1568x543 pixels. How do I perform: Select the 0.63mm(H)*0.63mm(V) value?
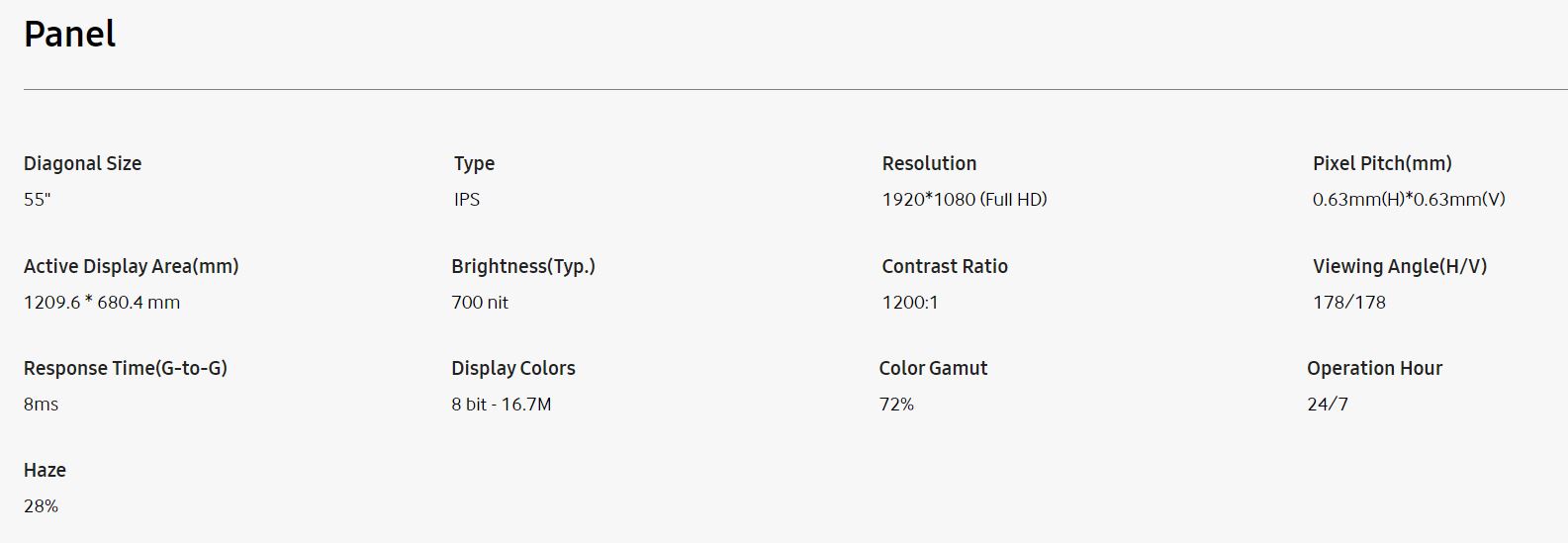[x=1409, y=200]
